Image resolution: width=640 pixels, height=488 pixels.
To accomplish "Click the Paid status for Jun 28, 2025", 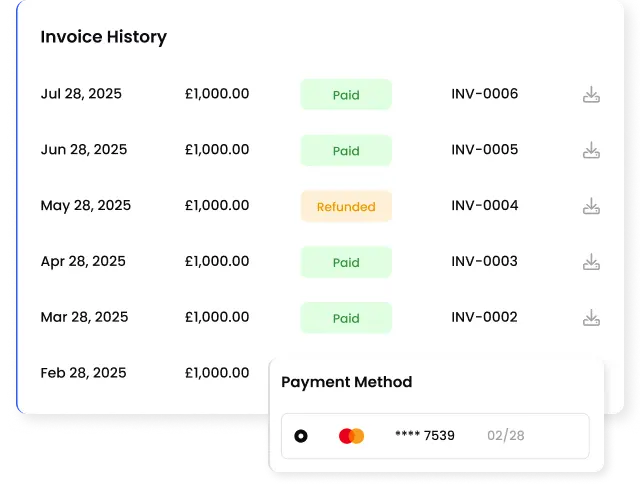I will 346,151.
